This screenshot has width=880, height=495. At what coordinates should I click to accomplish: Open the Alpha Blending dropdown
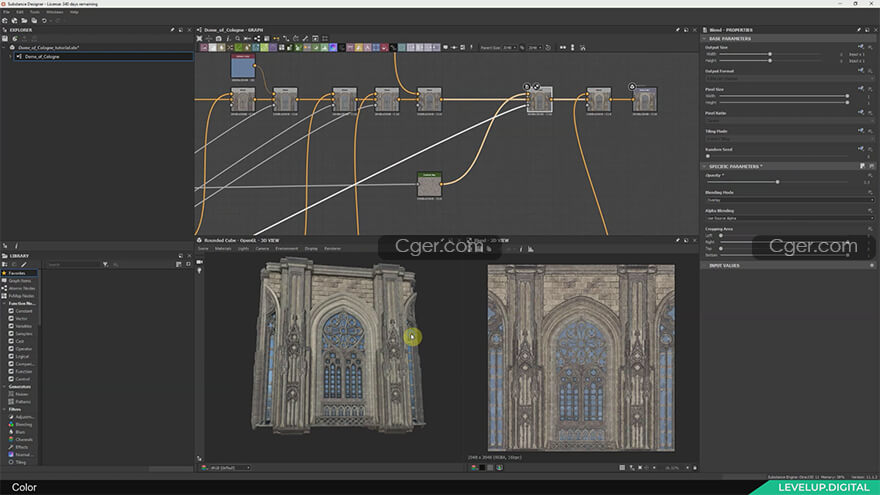[x=790, y=218]
